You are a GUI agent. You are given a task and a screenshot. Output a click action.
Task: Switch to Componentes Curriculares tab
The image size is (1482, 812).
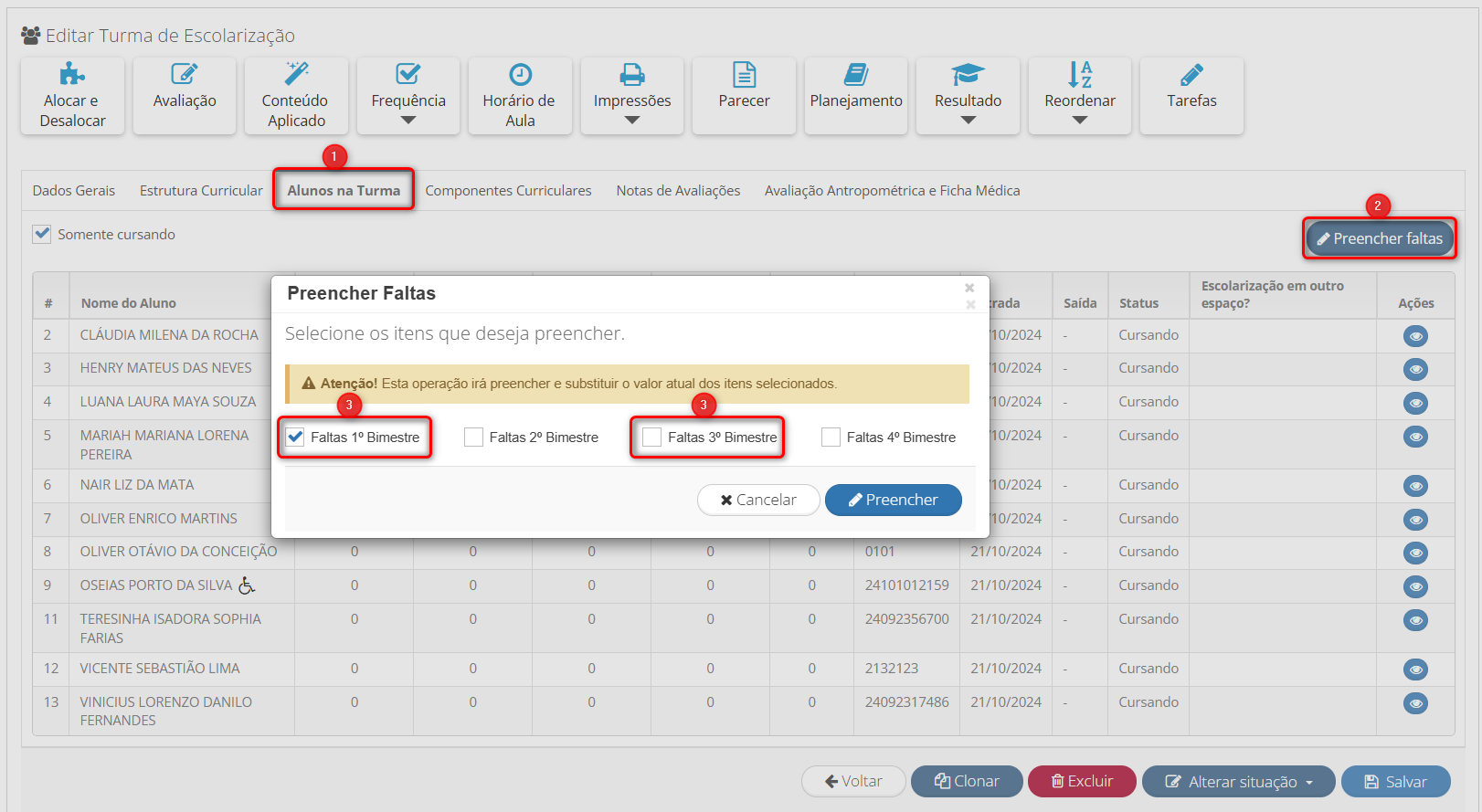click(508, 191)
